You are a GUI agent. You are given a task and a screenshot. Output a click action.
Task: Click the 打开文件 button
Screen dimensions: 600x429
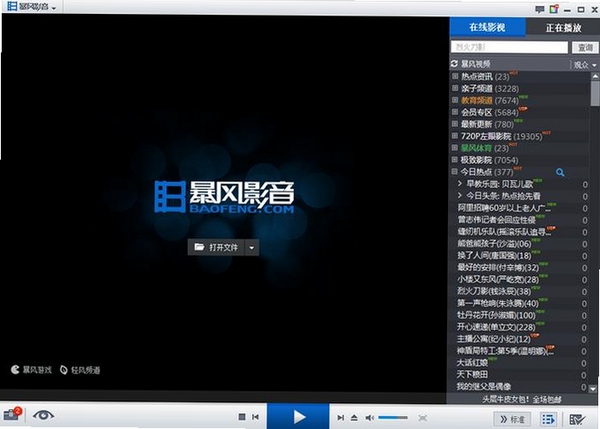217,247
